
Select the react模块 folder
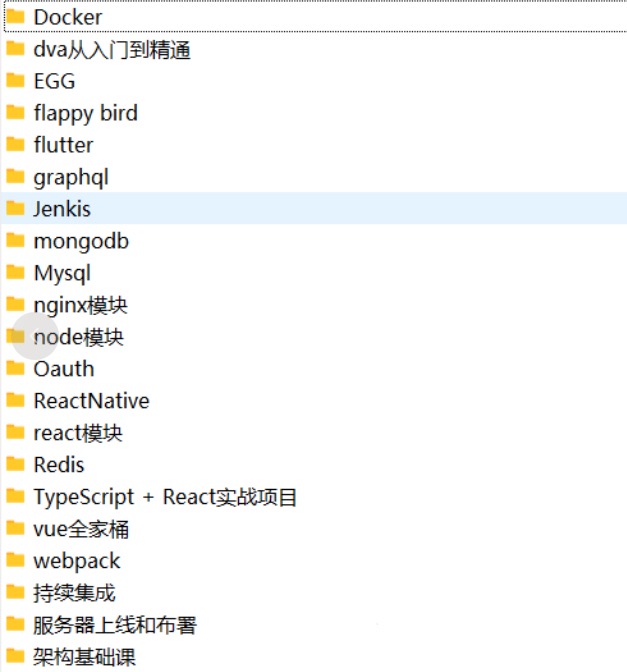pos(78,433)
